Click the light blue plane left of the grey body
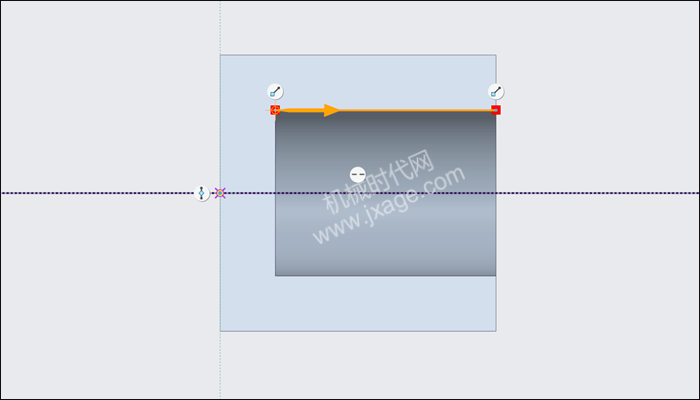 coord(247,250)
